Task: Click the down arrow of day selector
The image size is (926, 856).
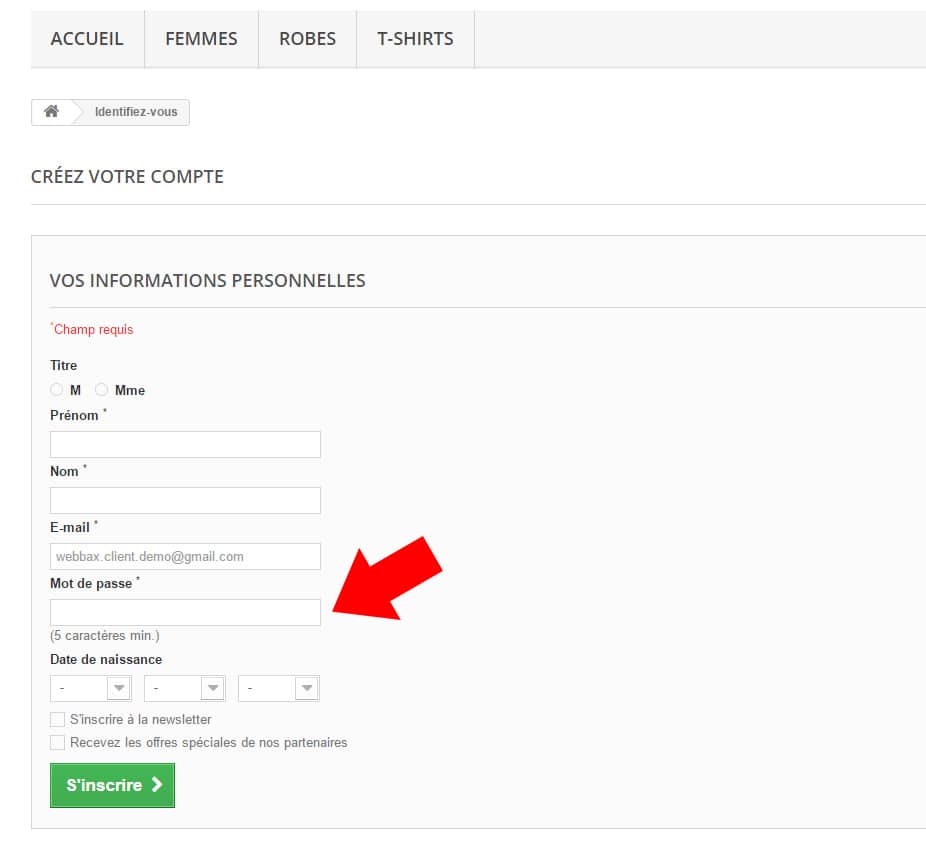Action: [x=119, y=689]
